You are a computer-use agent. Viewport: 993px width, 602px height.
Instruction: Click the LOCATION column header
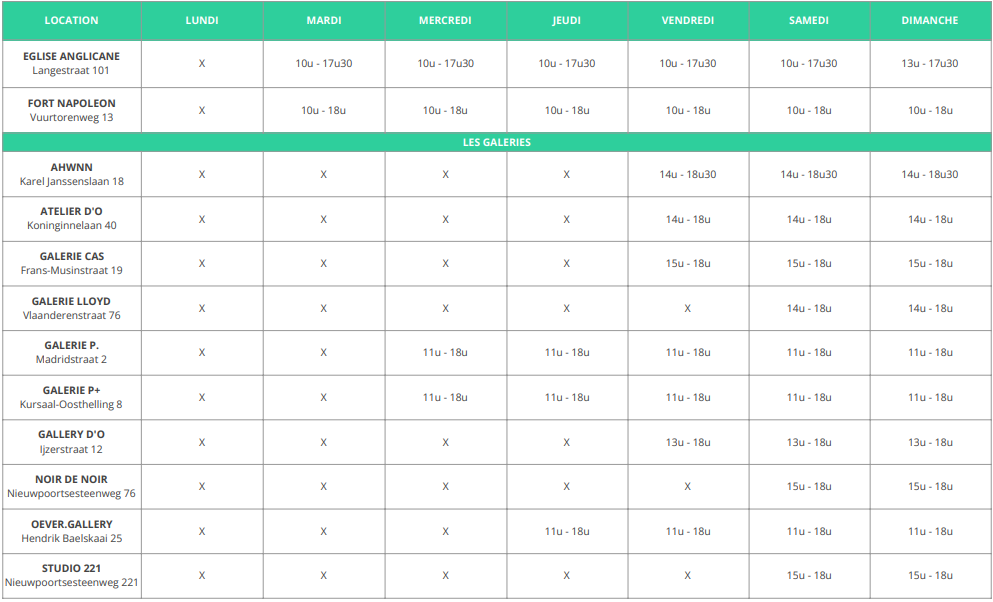point(72,20)
